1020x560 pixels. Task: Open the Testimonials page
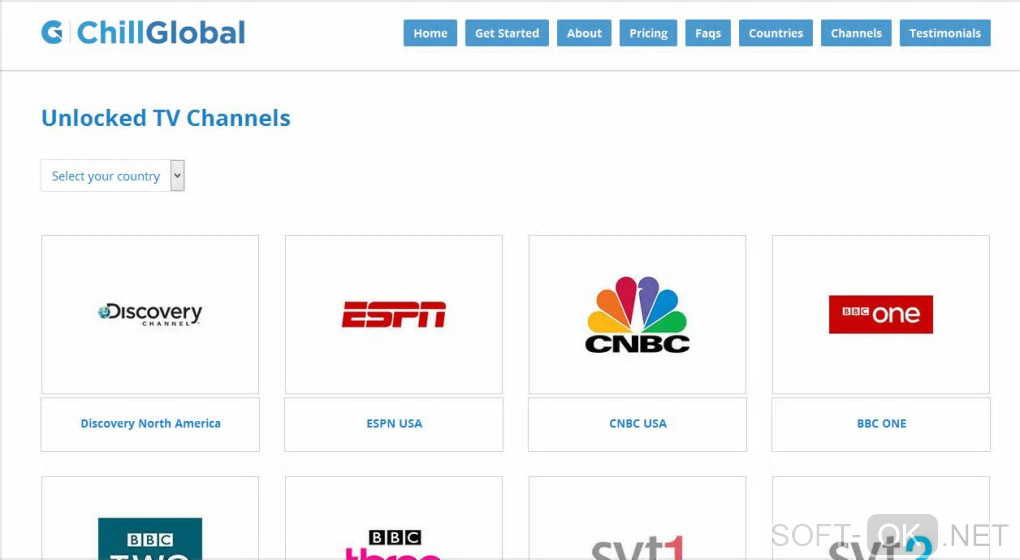coord(945,33)
